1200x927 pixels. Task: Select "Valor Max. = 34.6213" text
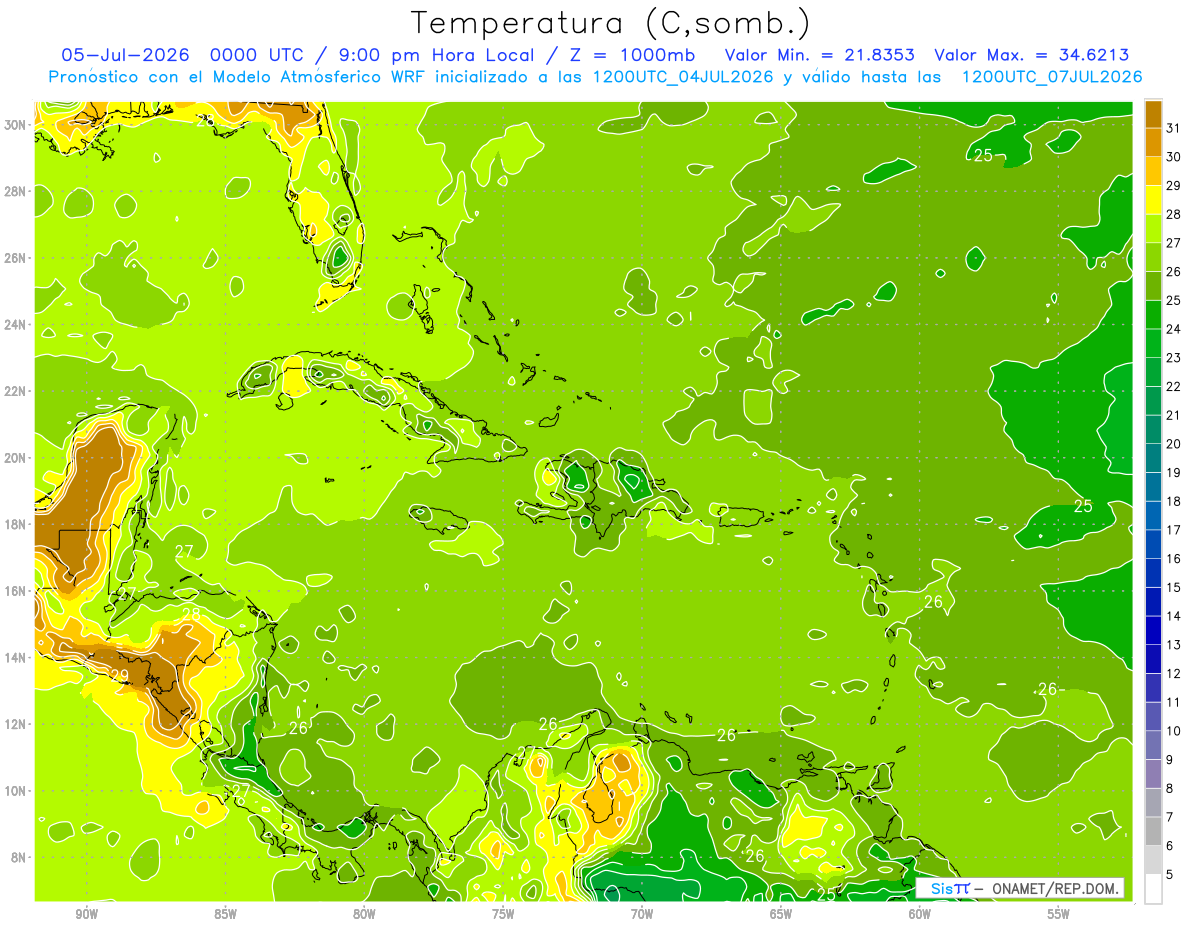point(1032,55)
